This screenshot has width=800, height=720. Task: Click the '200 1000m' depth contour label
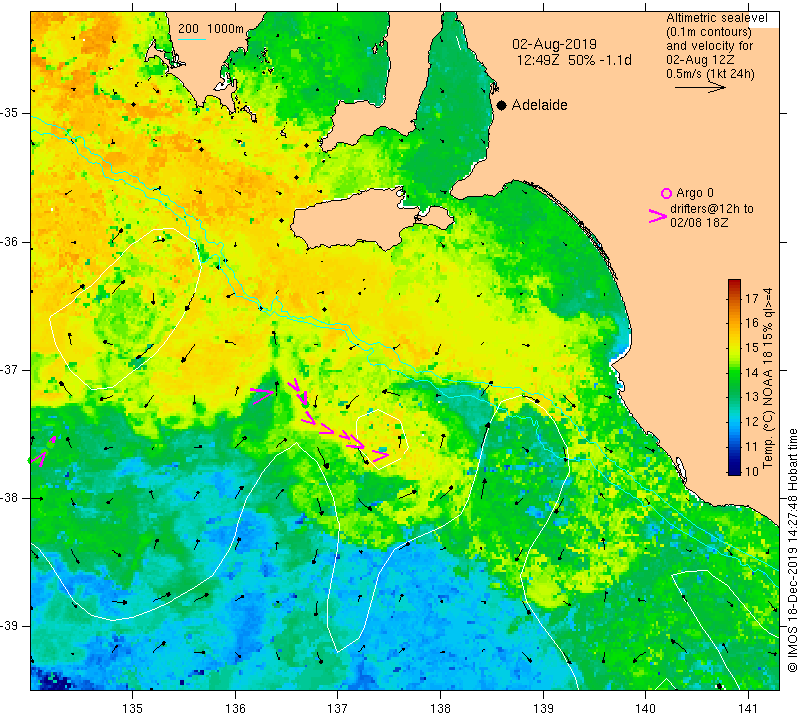(x=211, y=29)
